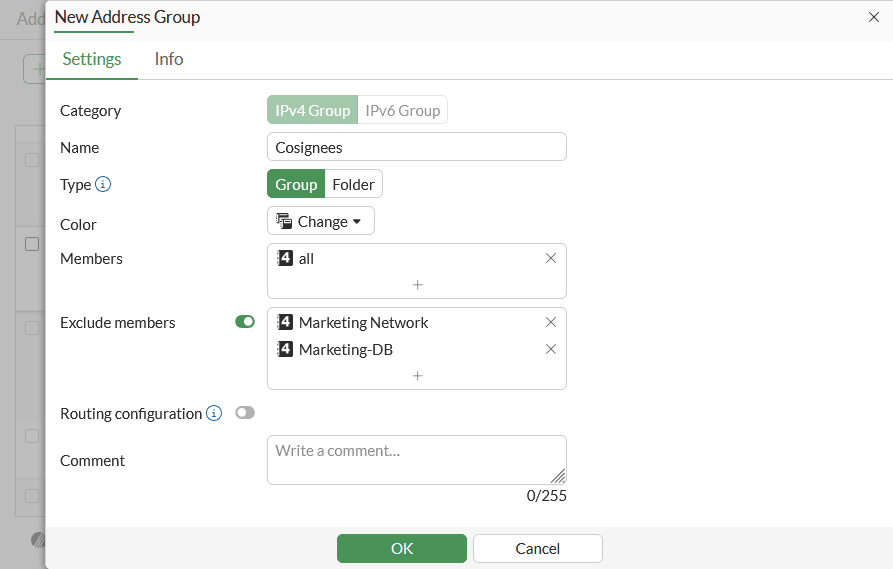Open the Color Change dropdown
The height and width of the screenshot is (569, 893).
point(321,221)
